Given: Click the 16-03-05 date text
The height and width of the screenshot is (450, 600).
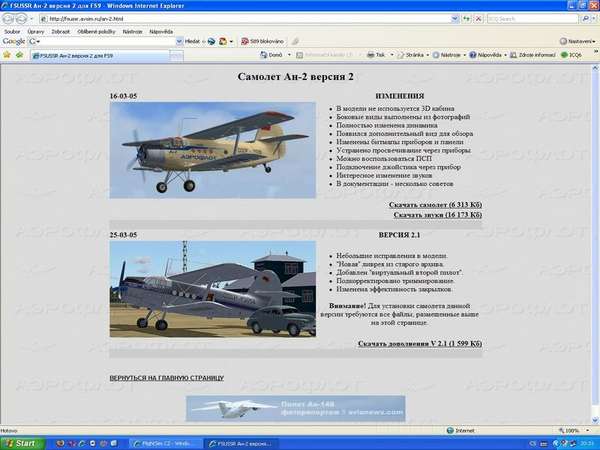Looking at the screenshot, I should tap(123, 96).
